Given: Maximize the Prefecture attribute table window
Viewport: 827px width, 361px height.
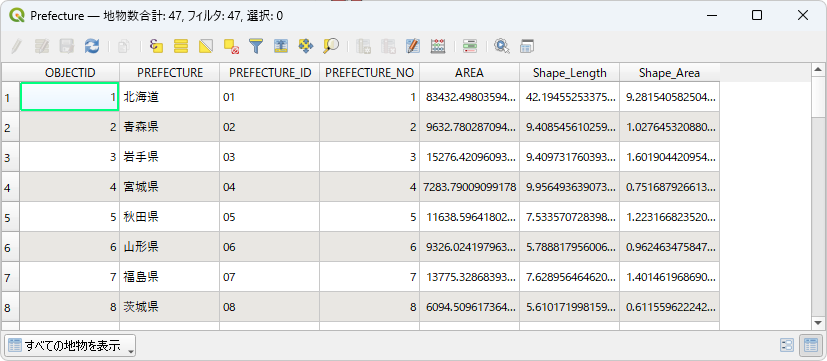Looking at the screenshot, I should tap(757, 15).
